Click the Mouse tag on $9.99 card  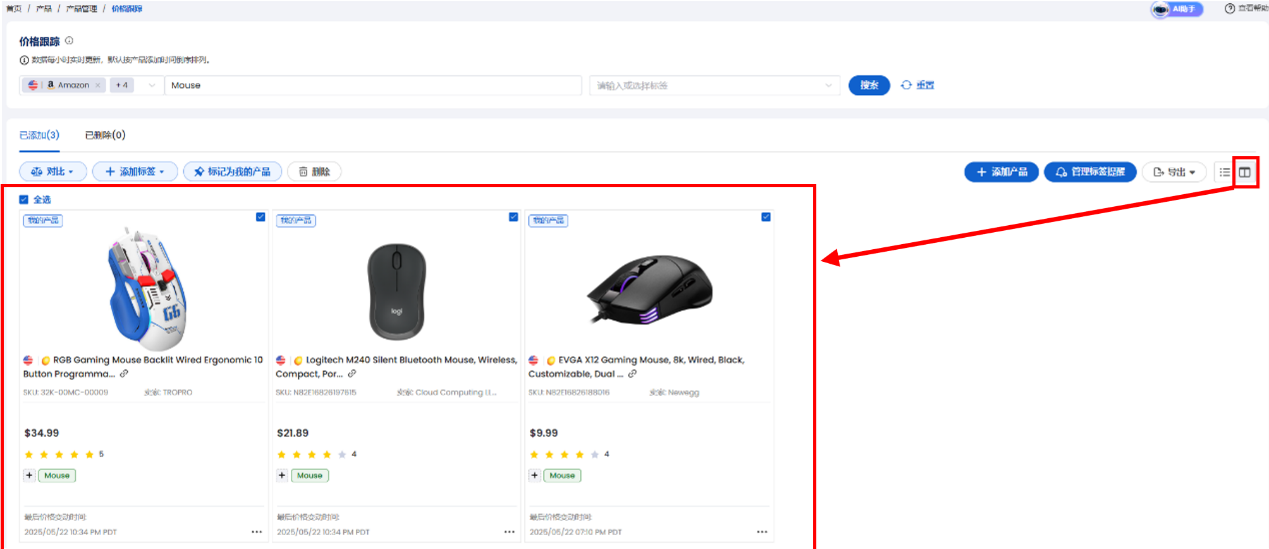pyautogui.click(x=563, y=476)
